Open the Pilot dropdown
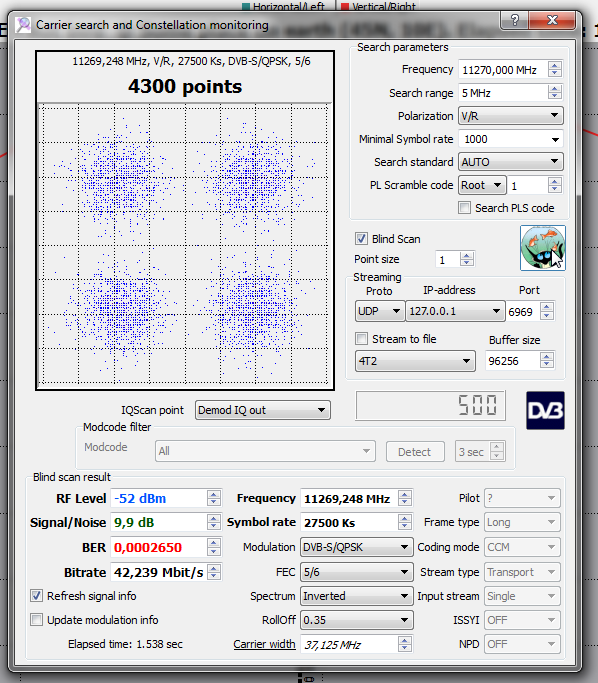The width and height of the screenshot is (598, 683). coord(522,498)
